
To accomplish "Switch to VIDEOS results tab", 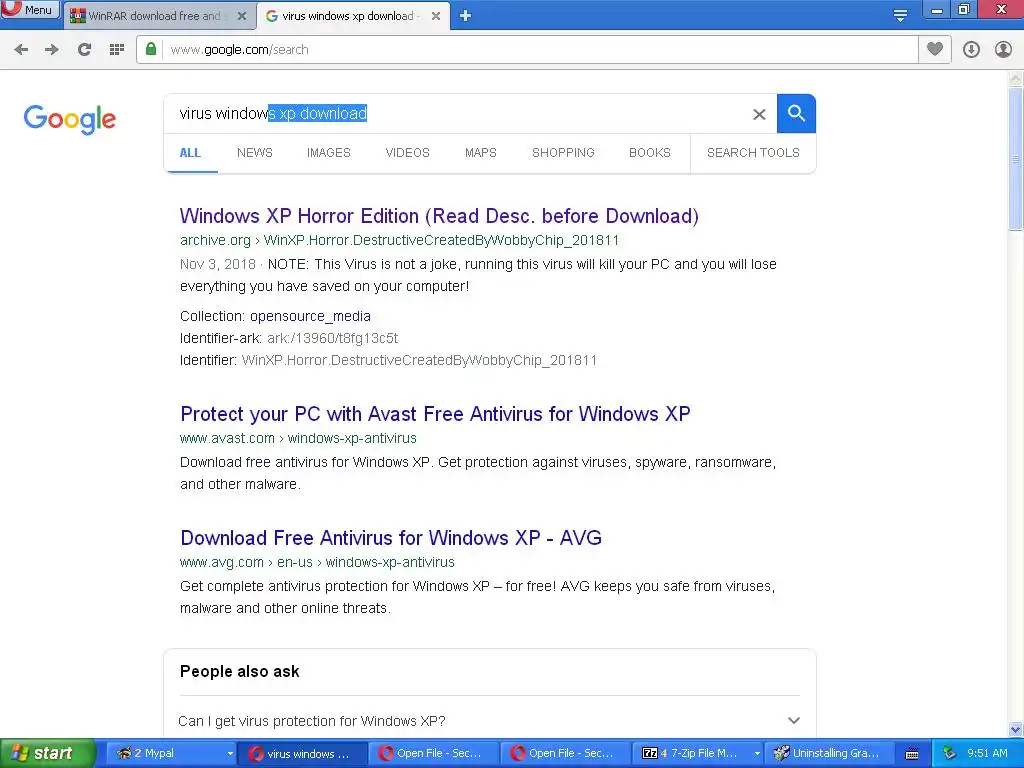I will [x=408, y=153].
